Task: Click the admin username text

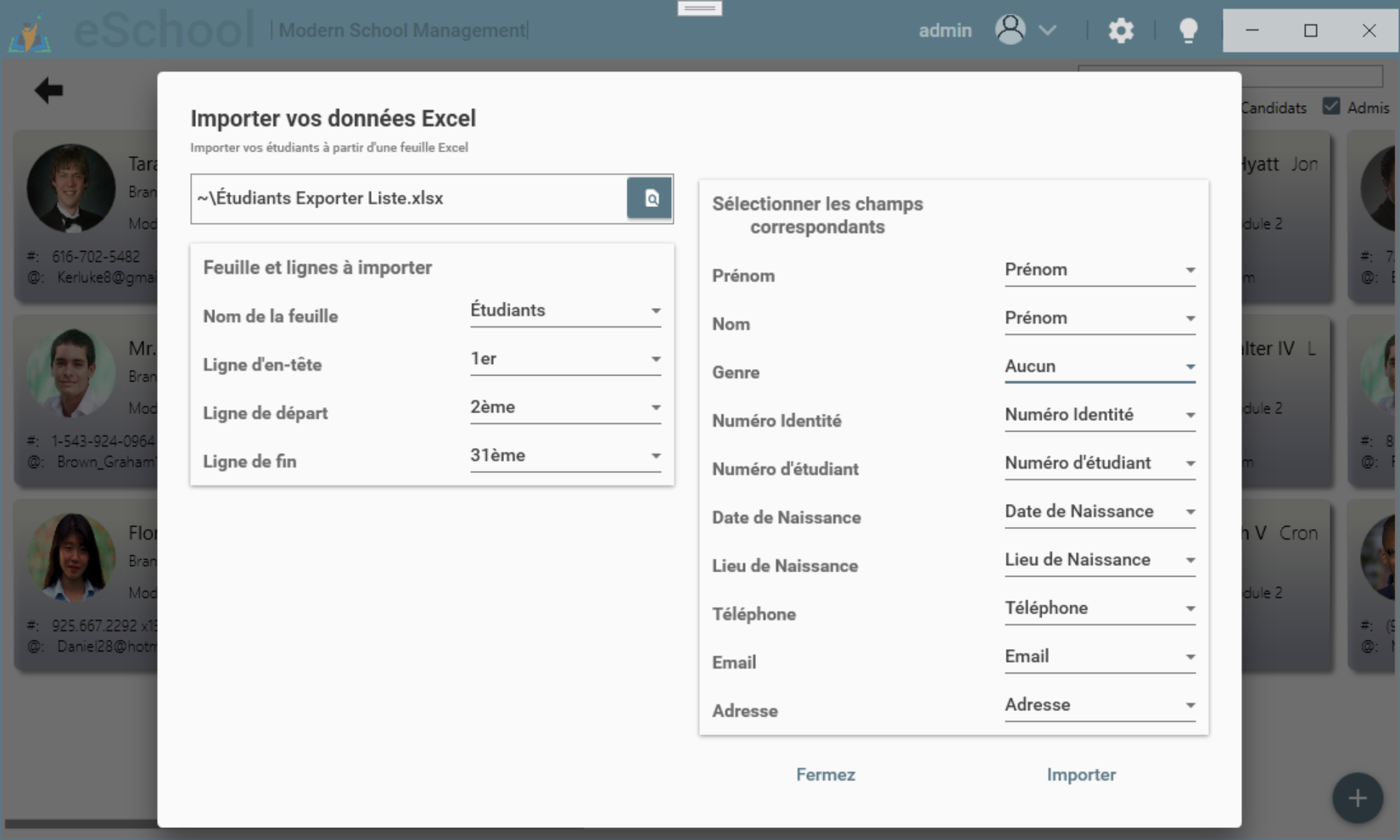Action: click(944, 31)
